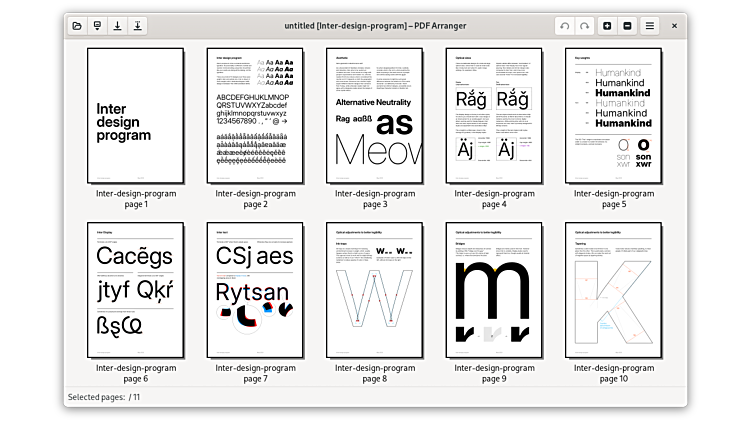The height and width of the screenshot is (423, 752).
Task: Click the Save icon
Action: tap(117, 25)
